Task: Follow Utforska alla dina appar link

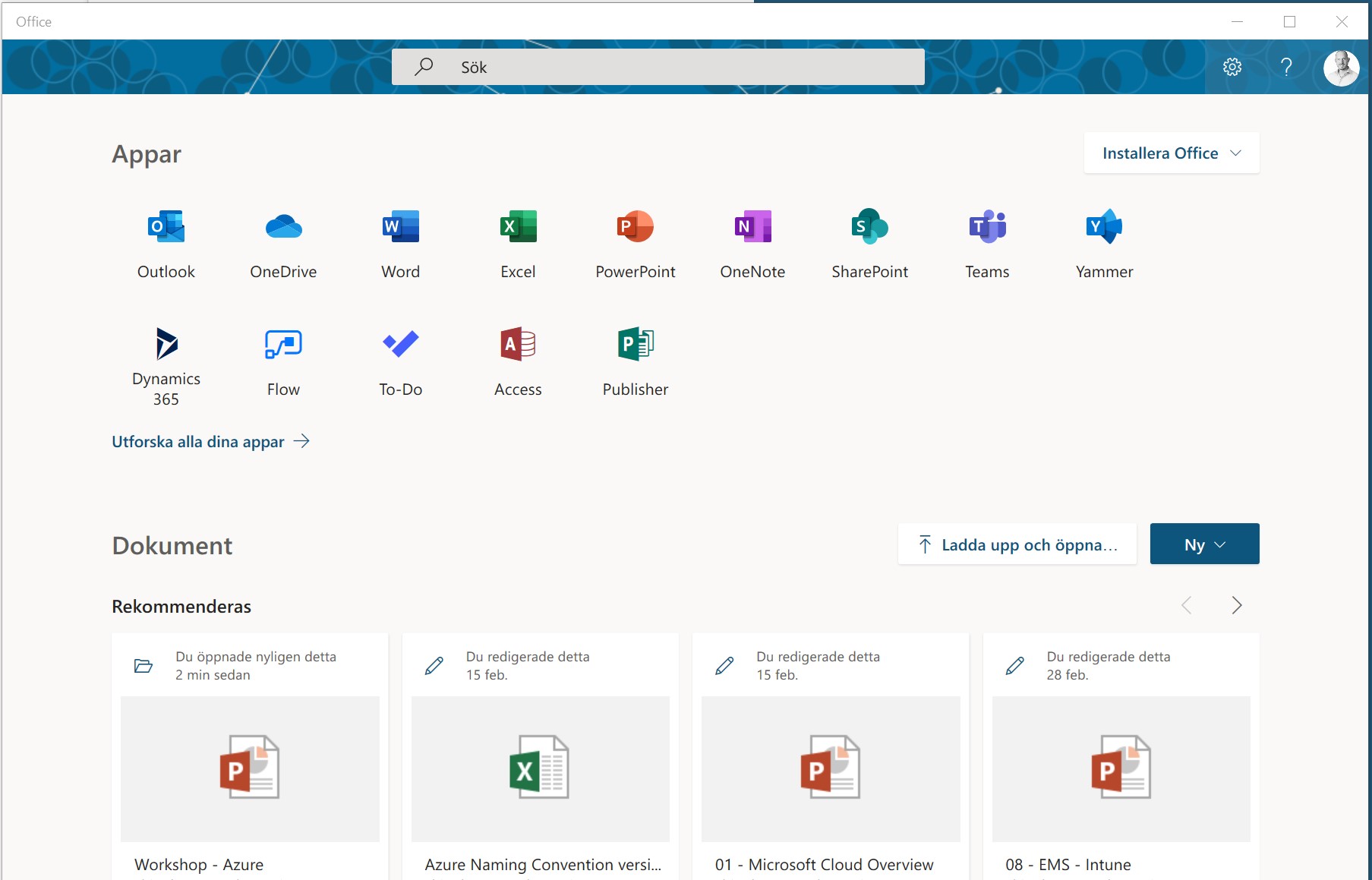Action: click(211, 441)
